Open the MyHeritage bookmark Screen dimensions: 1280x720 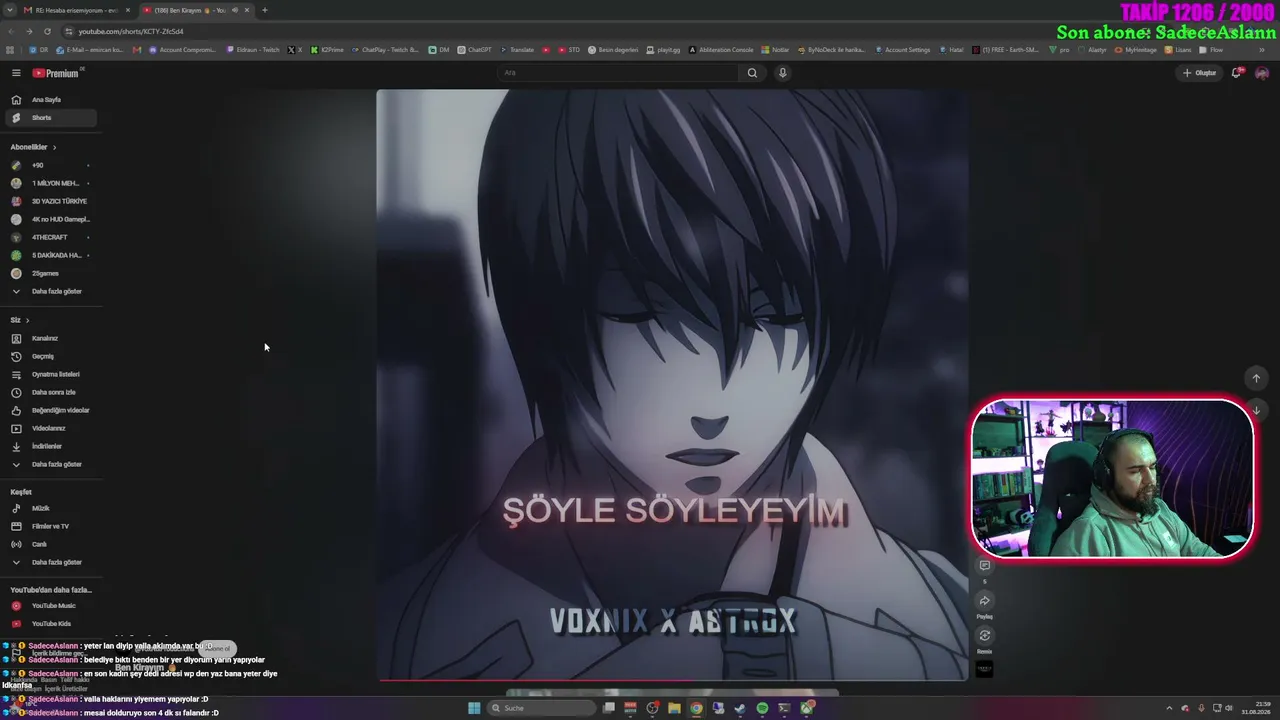[1135, 50]
